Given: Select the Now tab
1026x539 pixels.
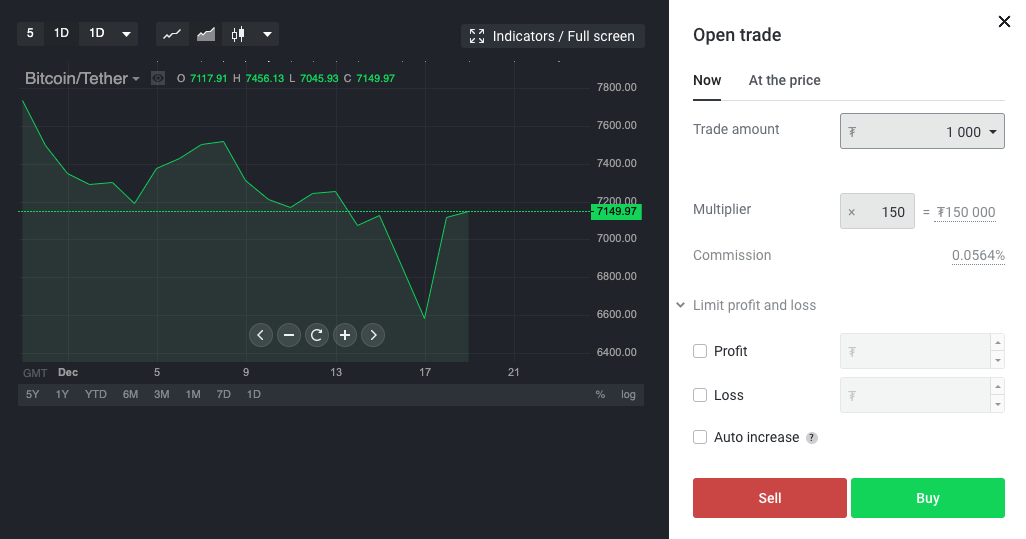Looking at the screenshot, I should click(707, 80).
